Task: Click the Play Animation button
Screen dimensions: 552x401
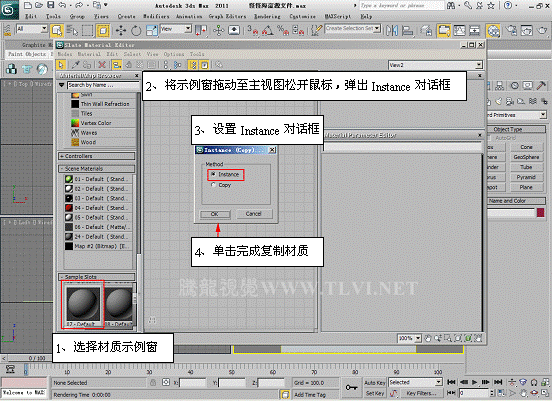Action: point(475,382)
